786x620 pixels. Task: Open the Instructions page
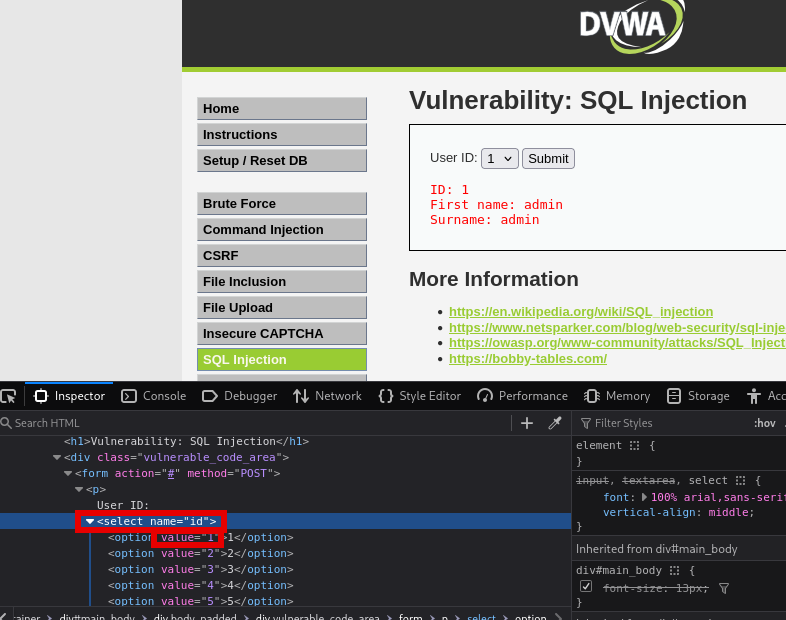(282, 134)
